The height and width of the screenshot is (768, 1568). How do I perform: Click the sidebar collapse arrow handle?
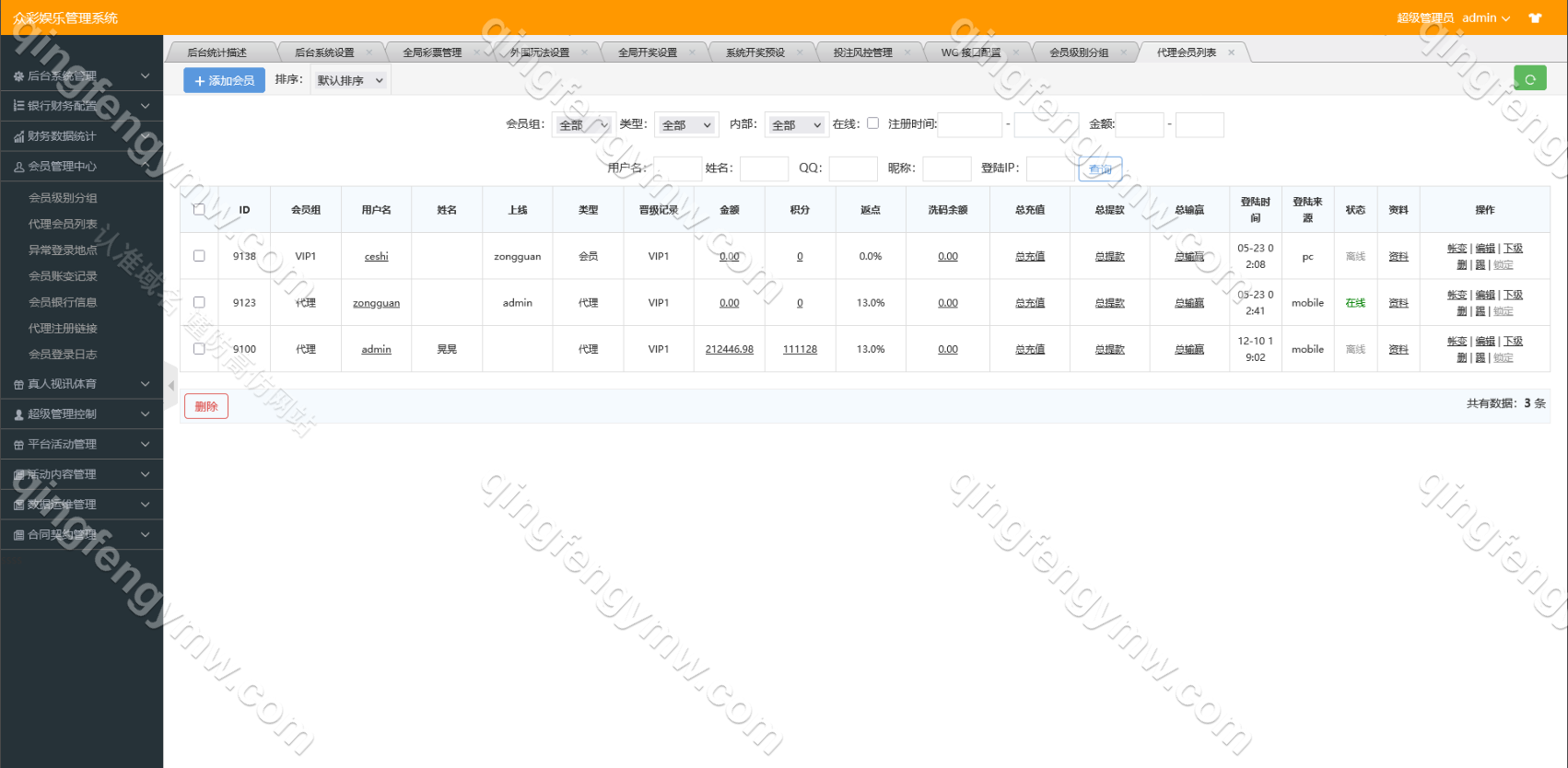click(170, 386)
